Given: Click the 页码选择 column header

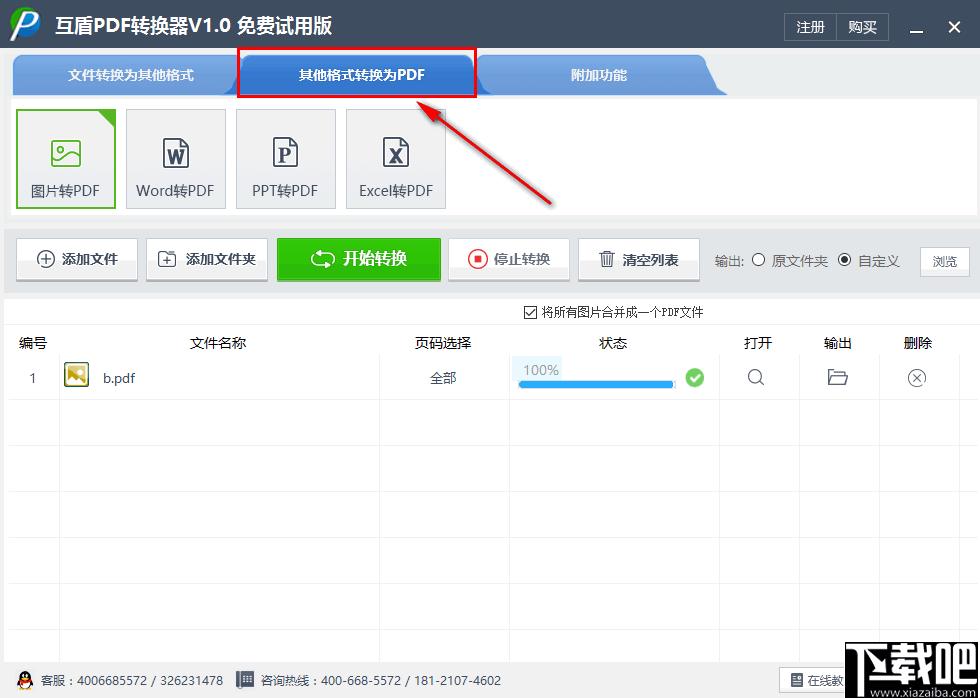Looking at the screenshot, I should point(443,343).
